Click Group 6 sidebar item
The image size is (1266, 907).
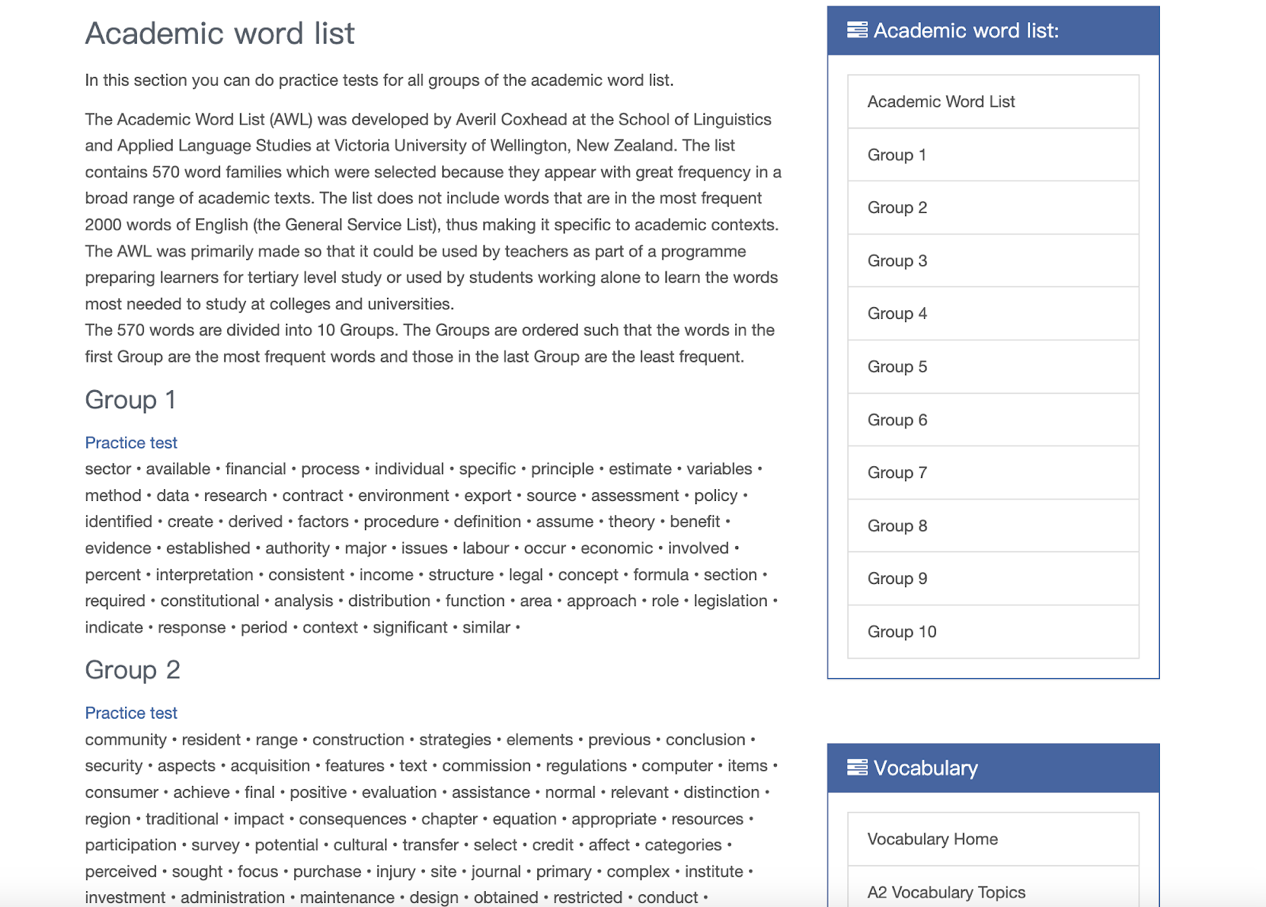point(897,419)
